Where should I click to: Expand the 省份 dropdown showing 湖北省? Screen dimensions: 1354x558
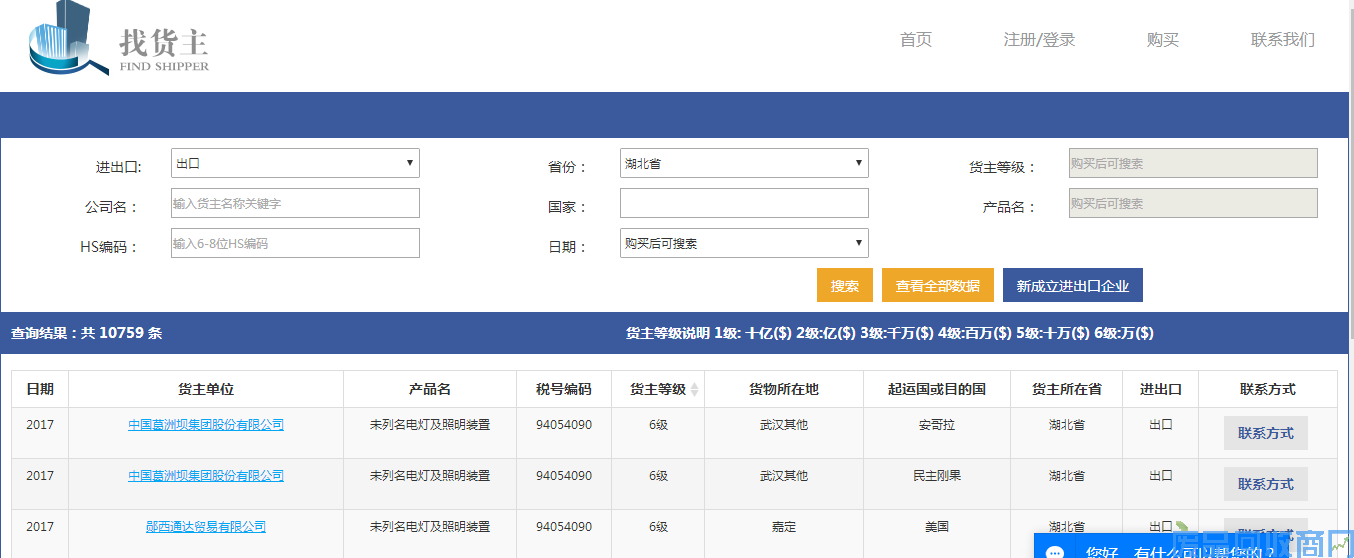pyautogui.click(x=744, y=163)
